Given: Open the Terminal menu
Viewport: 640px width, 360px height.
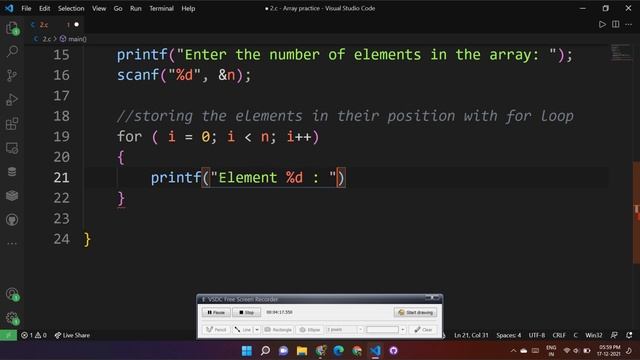Looking at the screenshot, I should (x=161, y=8).
